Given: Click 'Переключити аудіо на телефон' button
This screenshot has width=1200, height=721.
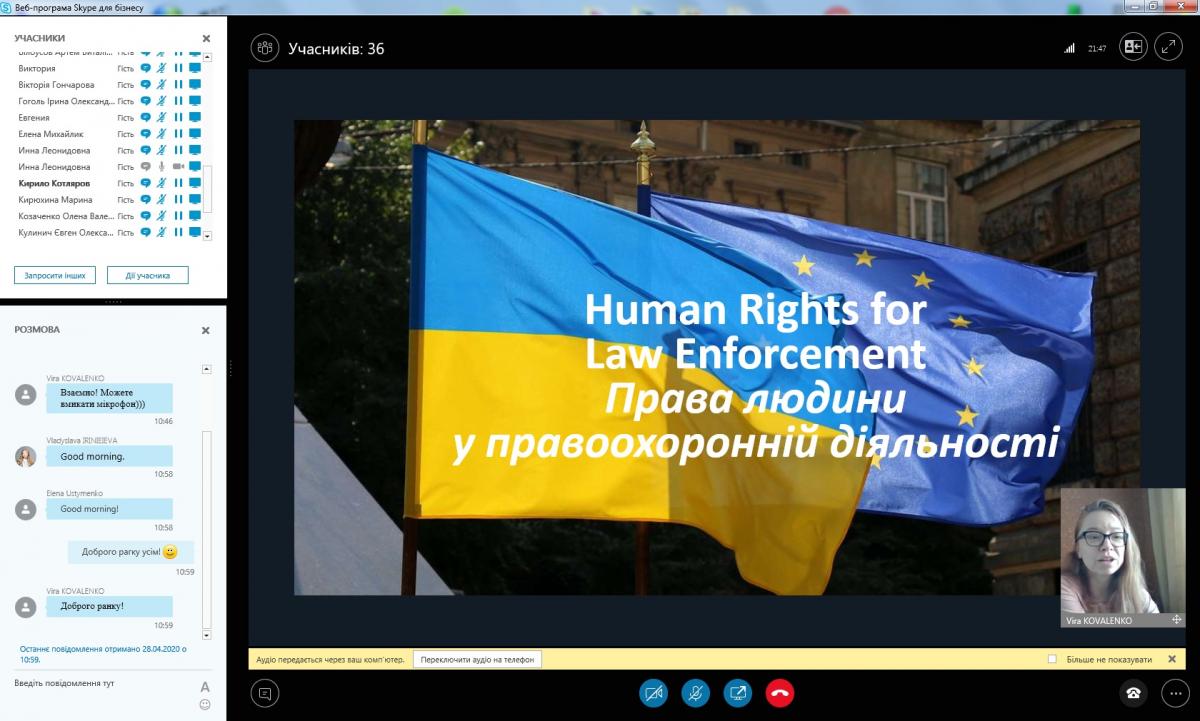Looking at the screenshot, I should (x=477, y=659).
